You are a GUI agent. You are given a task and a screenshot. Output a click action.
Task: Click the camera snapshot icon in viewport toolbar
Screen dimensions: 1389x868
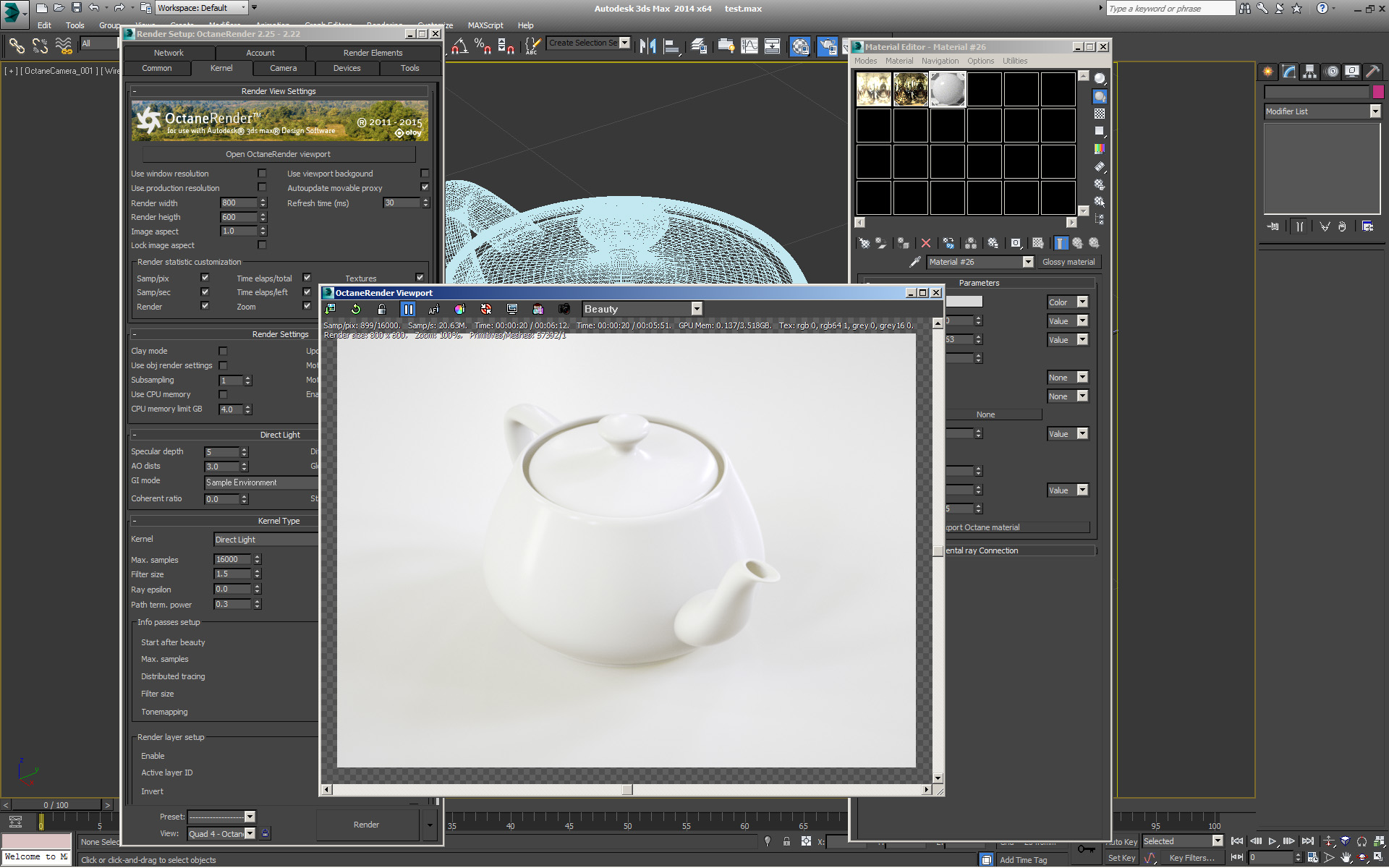[x=564, y=310]
